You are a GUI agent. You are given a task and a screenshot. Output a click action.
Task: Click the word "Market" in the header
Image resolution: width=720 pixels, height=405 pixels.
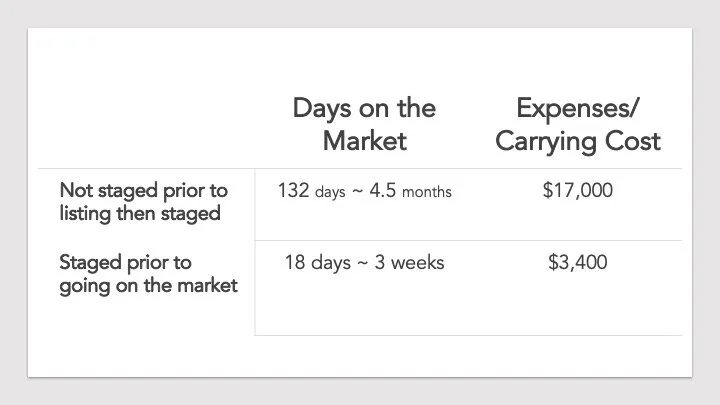pyautogui.click(x=365, y=141)
